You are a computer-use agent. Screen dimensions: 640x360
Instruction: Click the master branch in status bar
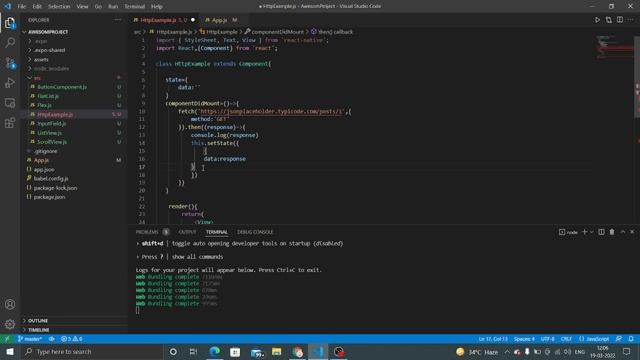(x=30, y=339)
